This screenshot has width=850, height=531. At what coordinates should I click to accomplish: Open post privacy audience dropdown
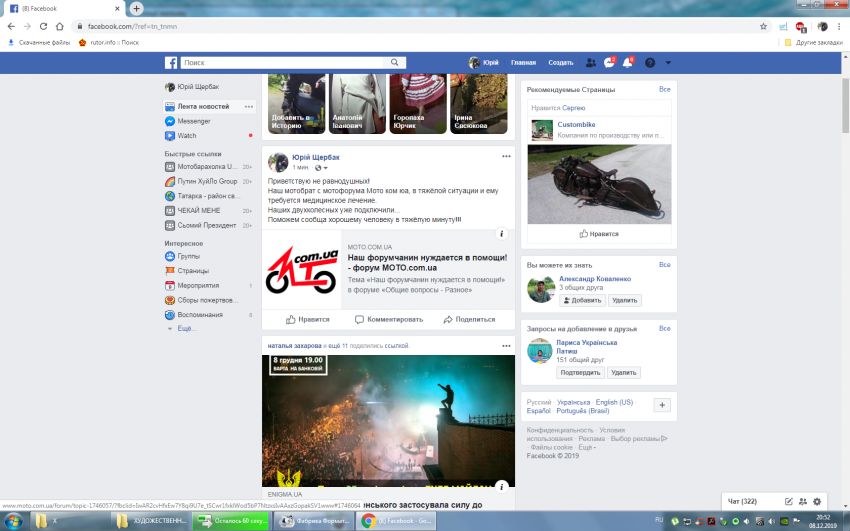point(321,168)
